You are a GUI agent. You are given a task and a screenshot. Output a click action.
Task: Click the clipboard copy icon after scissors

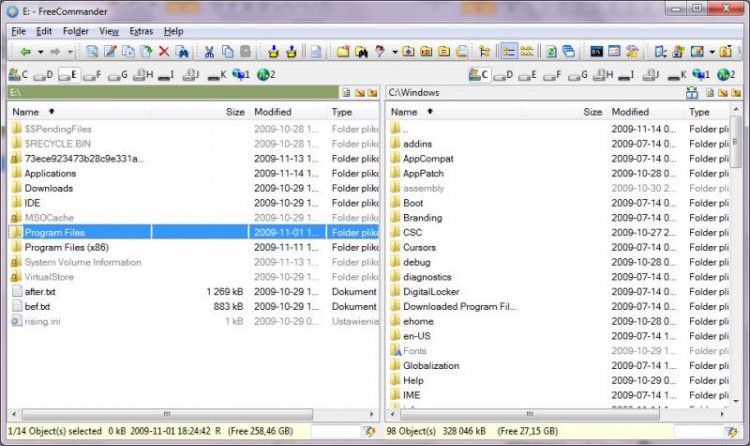(x=227, y=51)
